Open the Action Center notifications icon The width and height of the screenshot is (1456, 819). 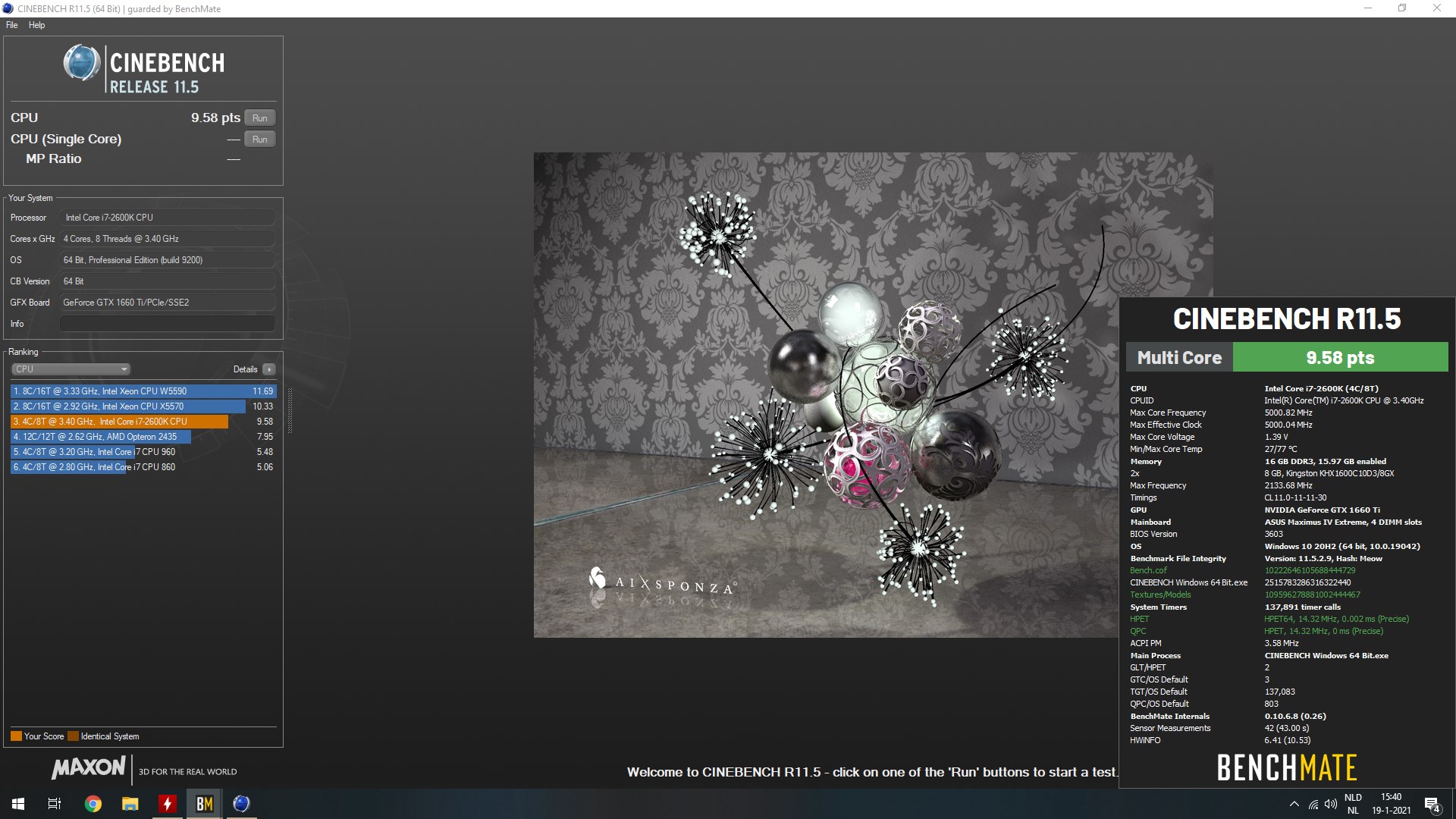(x=1432, y=804)
